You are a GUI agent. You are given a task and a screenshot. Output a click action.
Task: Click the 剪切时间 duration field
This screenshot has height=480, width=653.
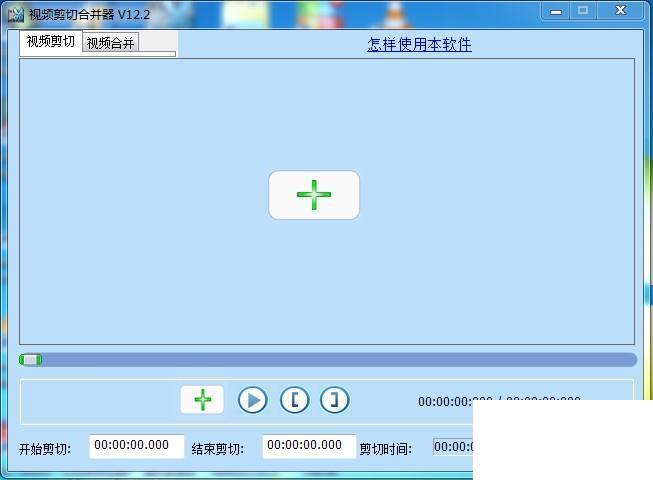[453, 447]
